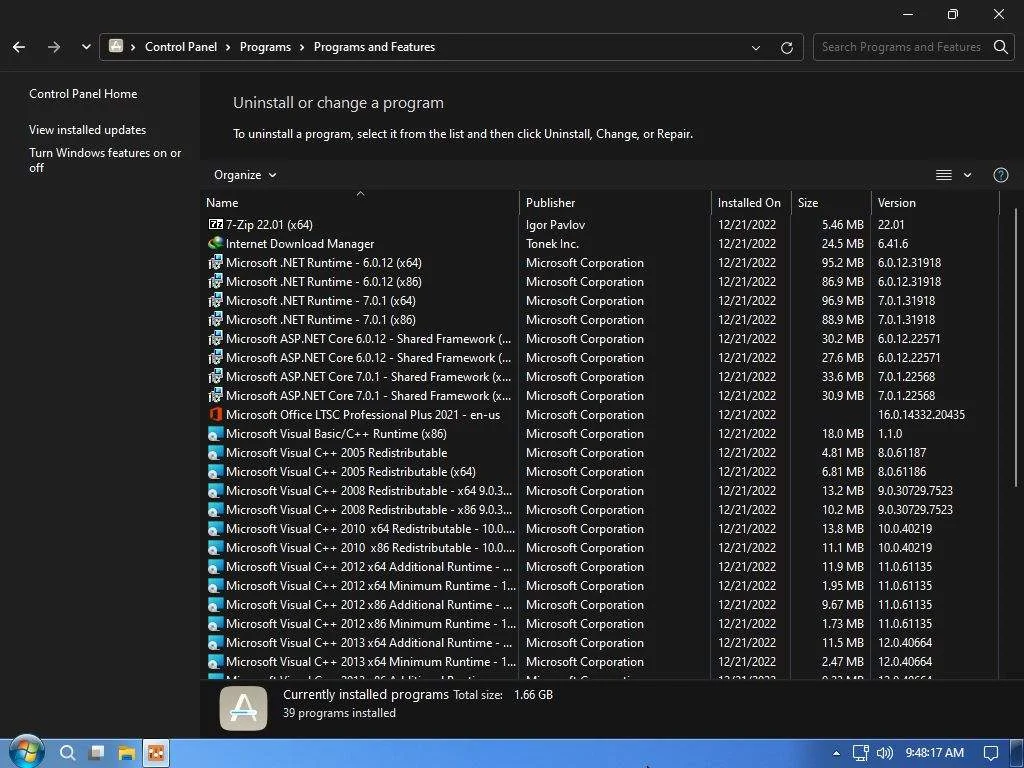Click the .NET Runtime 7.0.1 (x86) icon
This screenshot has width=1024, height=768.
[216, 319]
